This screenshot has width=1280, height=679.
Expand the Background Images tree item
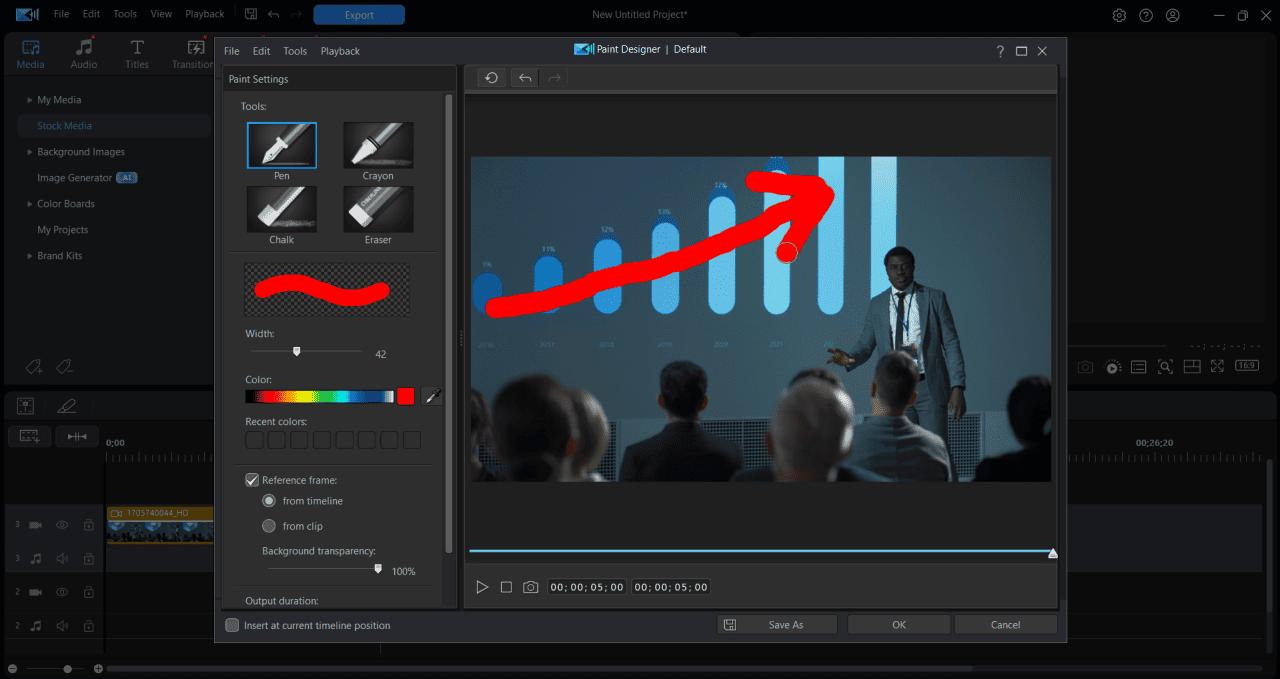point(29,152)
